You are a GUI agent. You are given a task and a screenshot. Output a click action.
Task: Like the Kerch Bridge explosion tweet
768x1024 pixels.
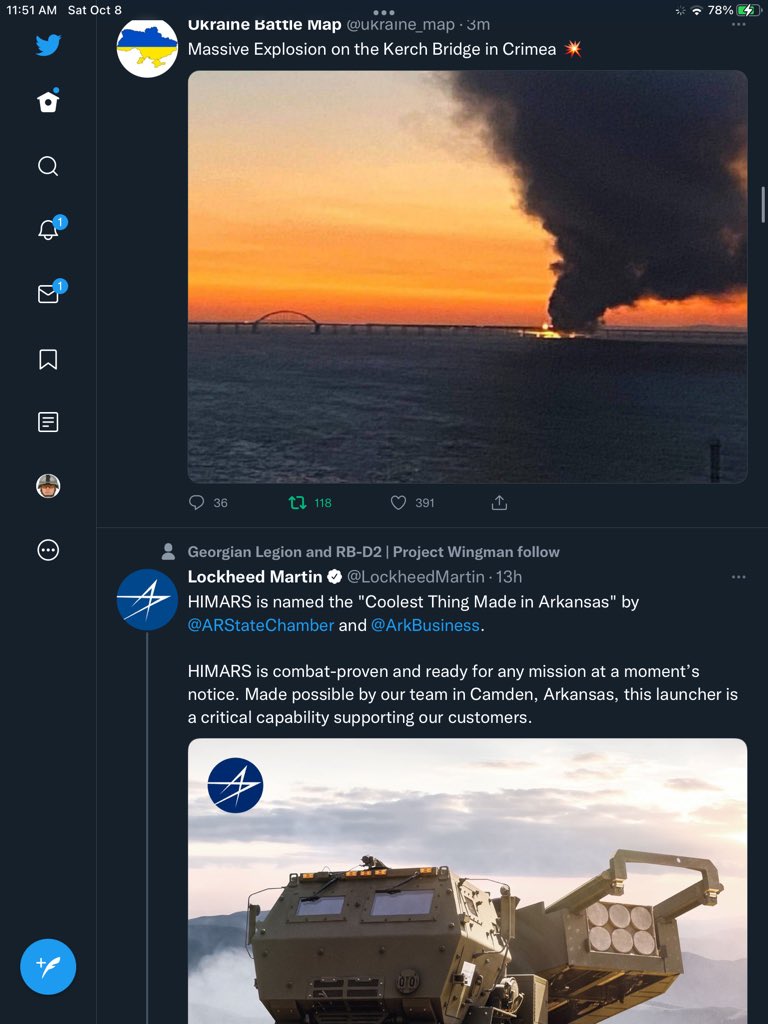(x=398, y=503)
